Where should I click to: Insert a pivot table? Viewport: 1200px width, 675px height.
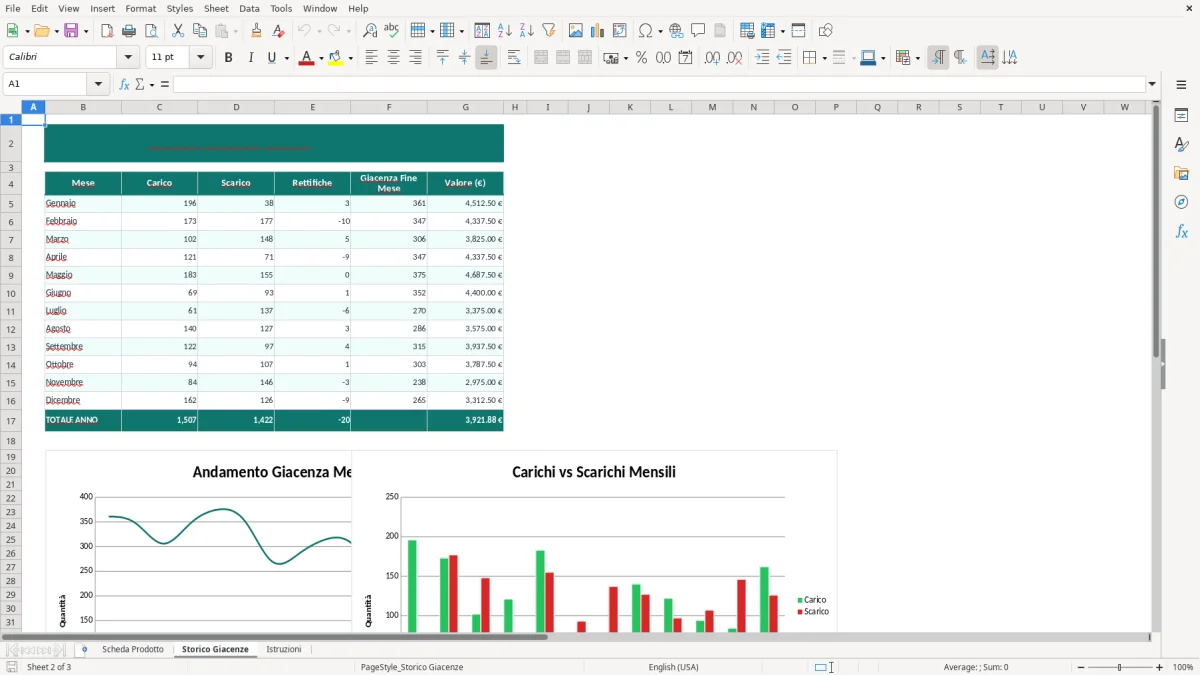(x=620, y=31)
